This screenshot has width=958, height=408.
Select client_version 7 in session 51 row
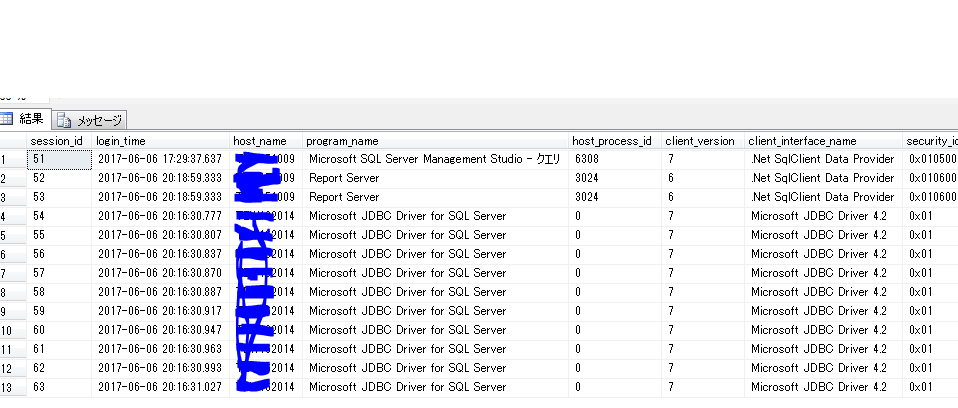pyautogui.click(x=703, y=159)
